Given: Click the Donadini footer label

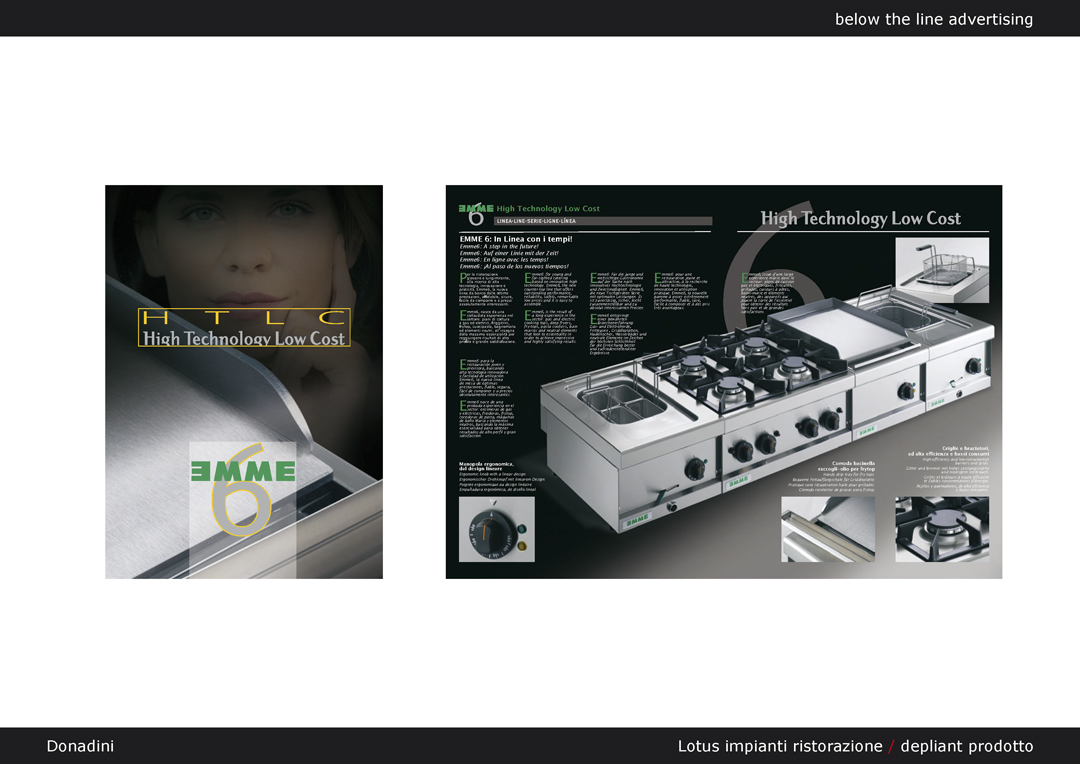Looking at the screenshot, I should click(80, 746).
